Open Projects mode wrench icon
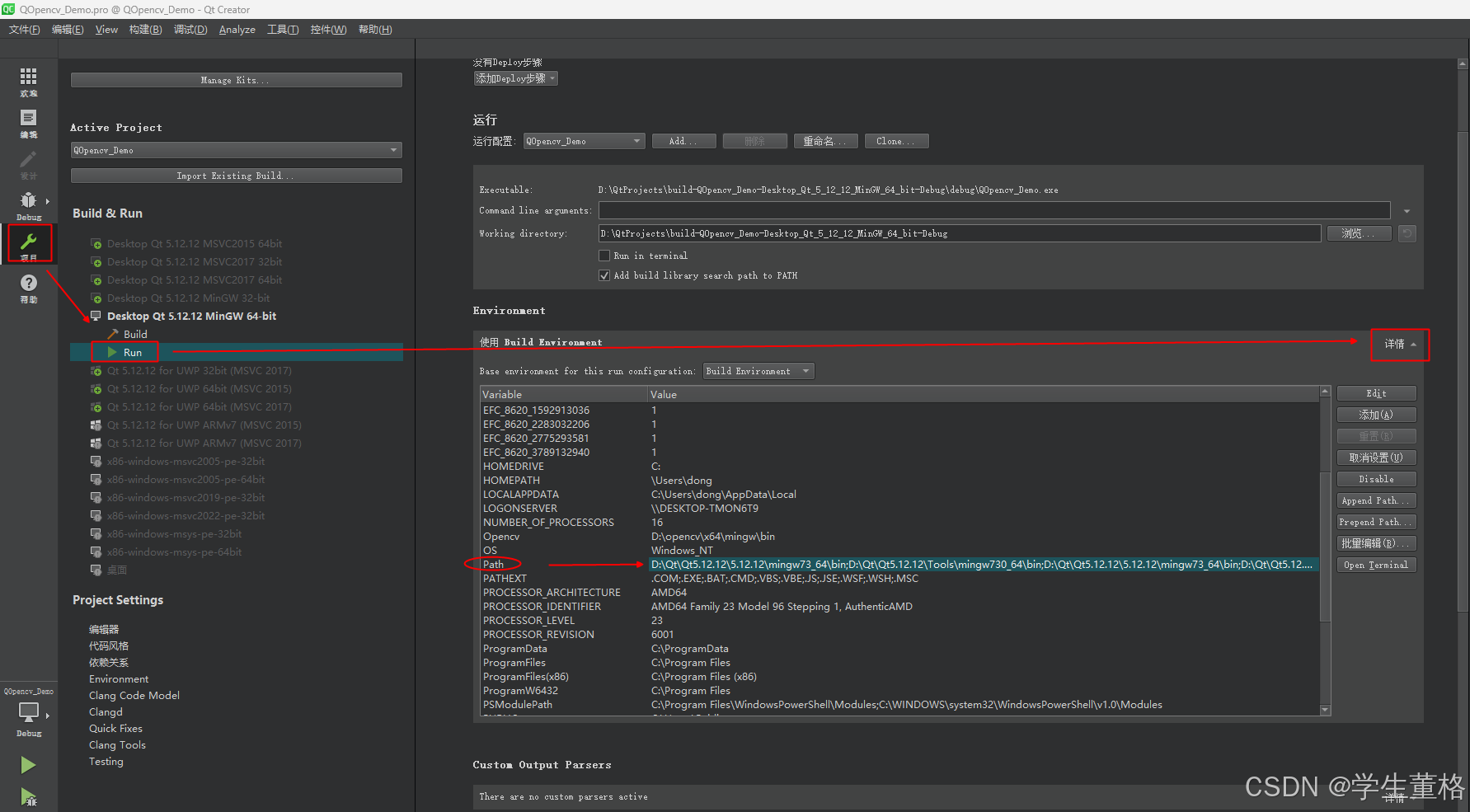 [x=29, y=242]
